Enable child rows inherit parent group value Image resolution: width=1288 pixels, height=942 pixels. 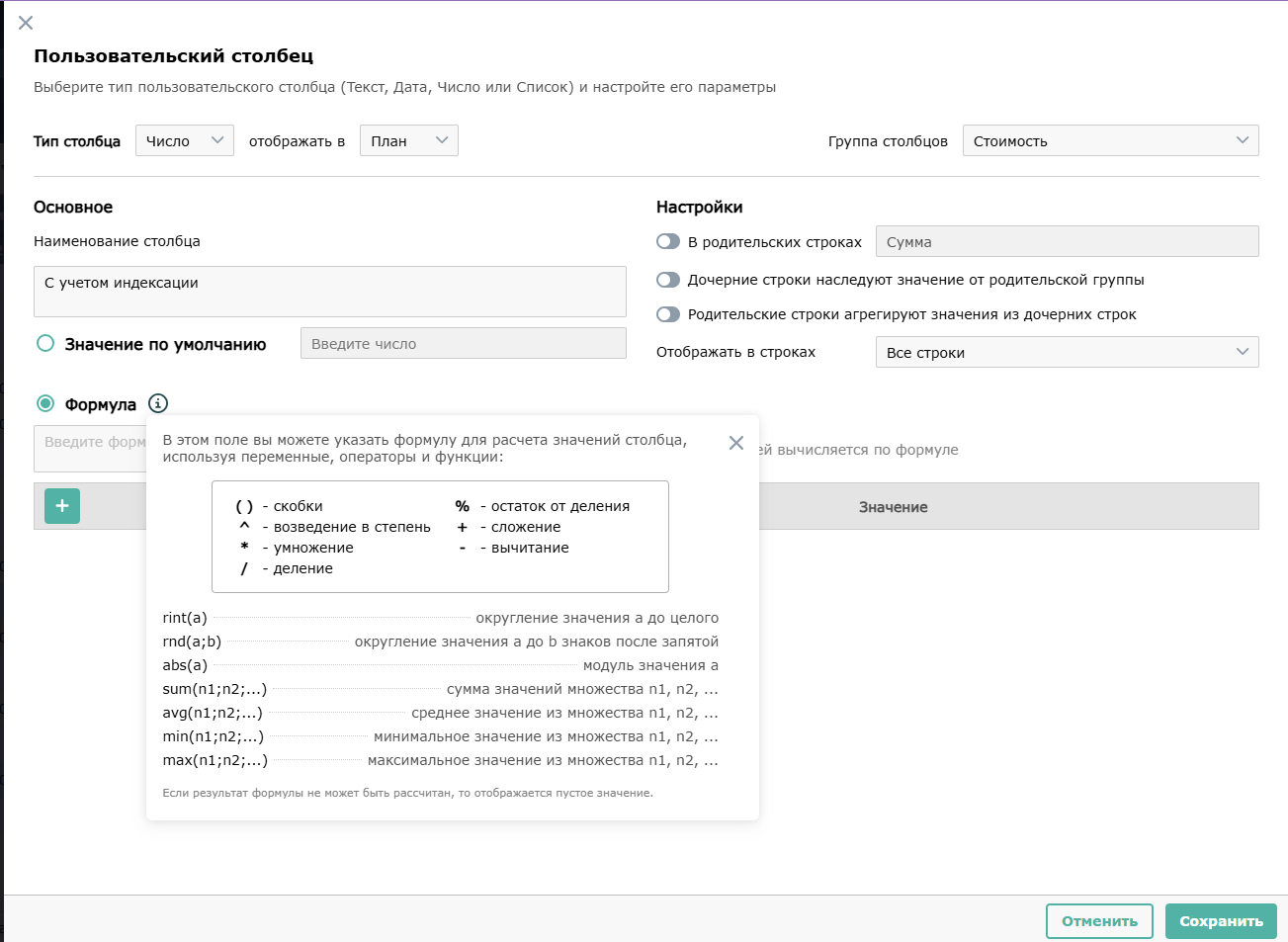click(x=668, y=280)
